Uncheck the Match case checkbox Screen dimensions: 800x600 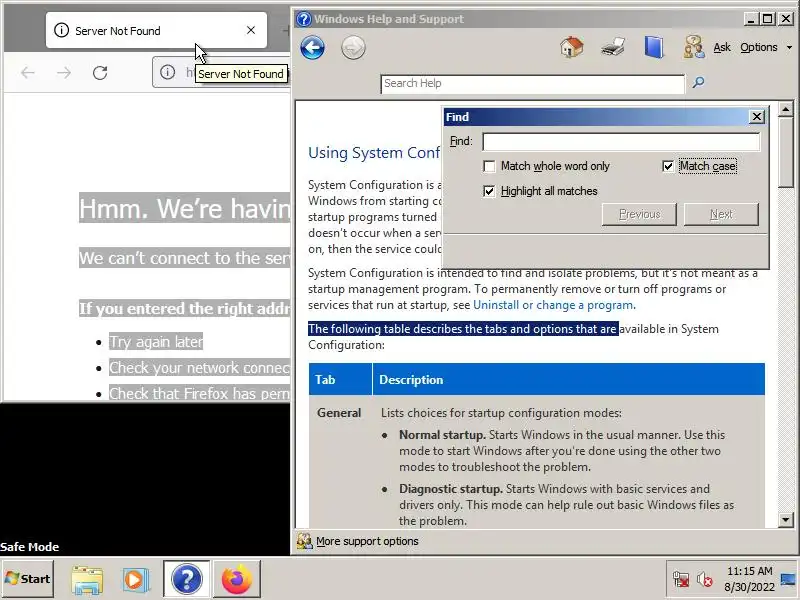pyautogui.click(x=668, y=166)
